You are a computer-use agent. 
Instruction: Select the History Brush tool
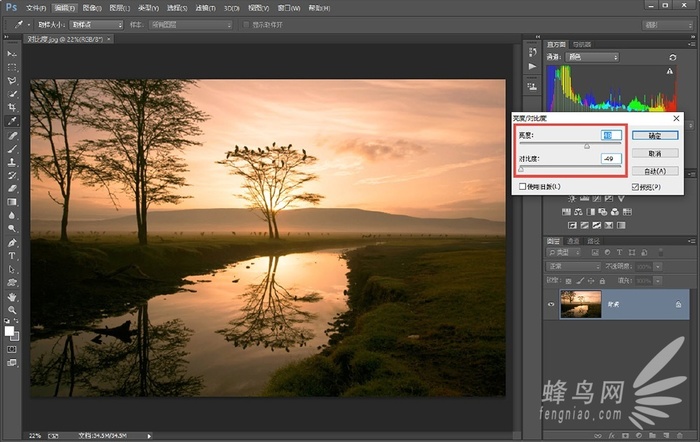click(12, 175)
